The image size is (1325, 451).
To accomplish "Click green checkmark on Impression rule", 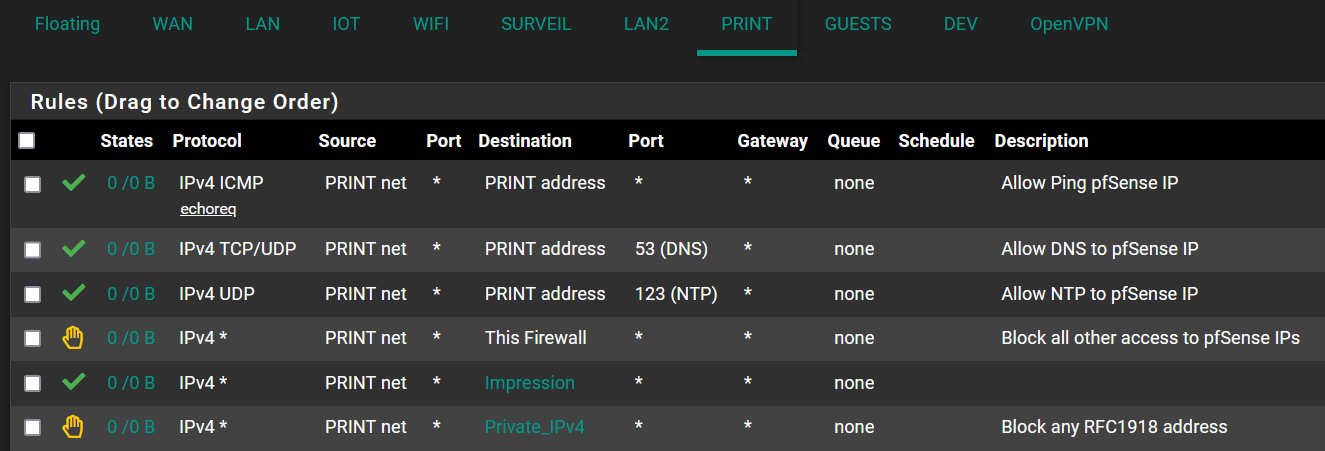I will (73, 382).
